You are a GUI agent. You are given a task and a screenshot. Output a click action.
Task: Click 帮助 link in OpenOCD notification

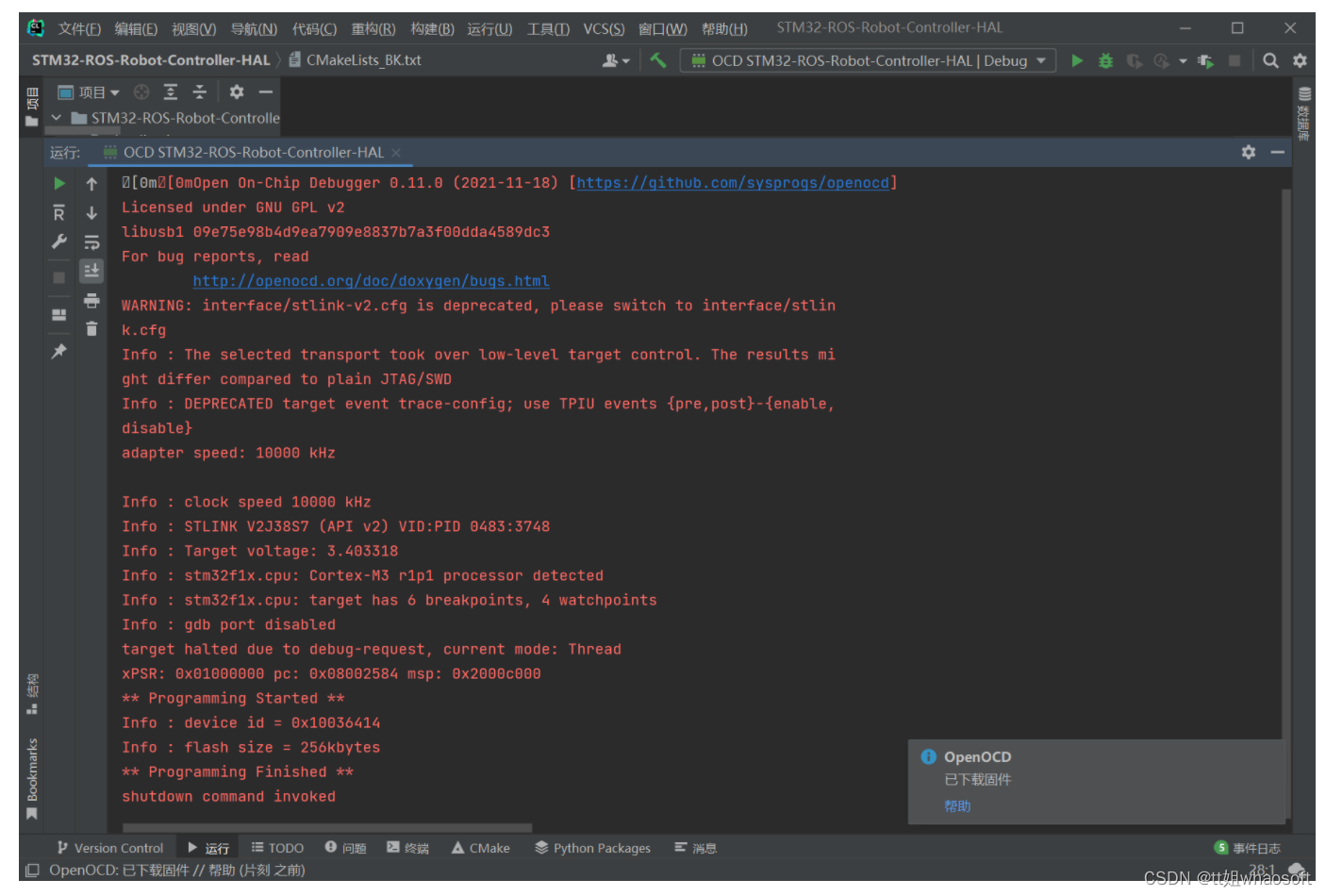(957, 806)
